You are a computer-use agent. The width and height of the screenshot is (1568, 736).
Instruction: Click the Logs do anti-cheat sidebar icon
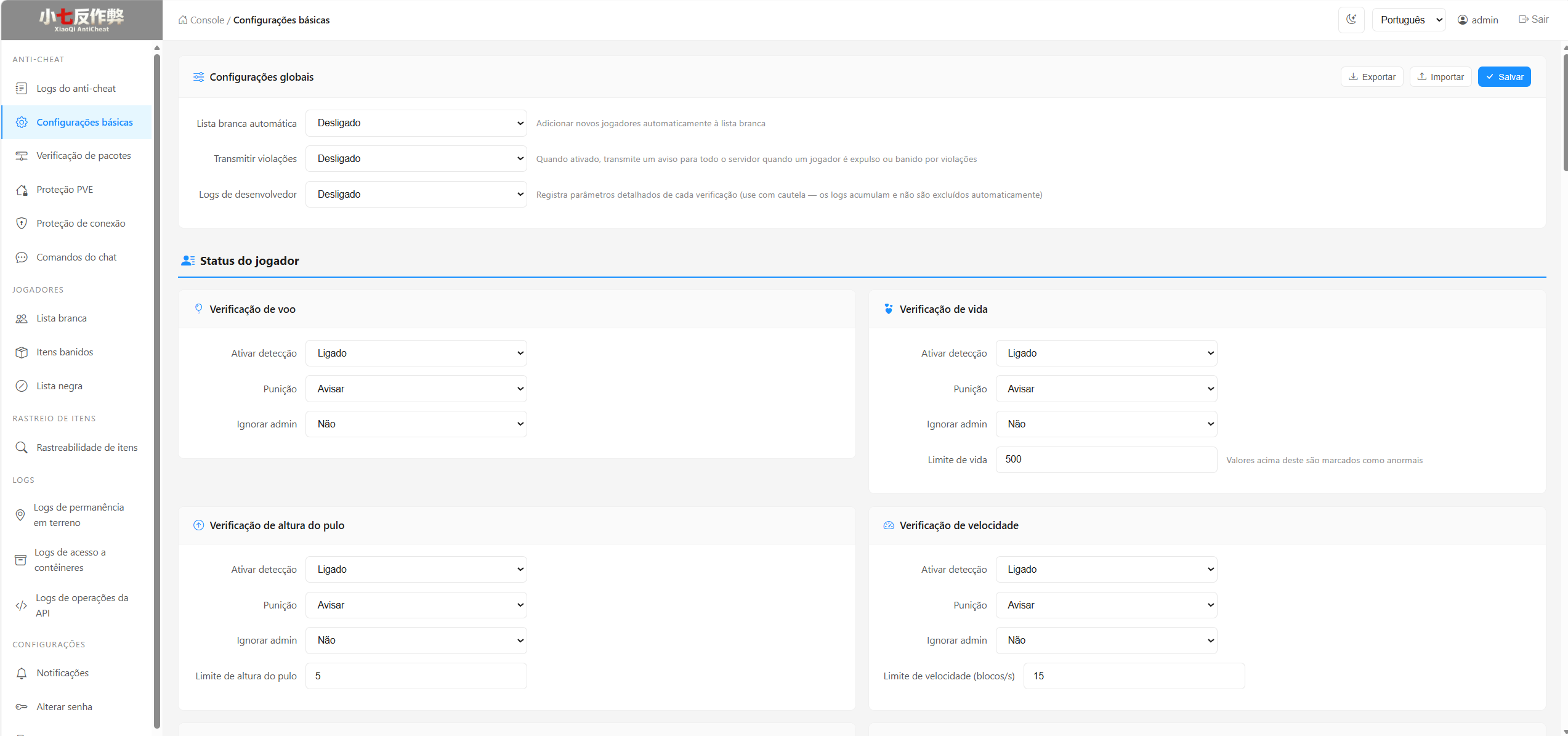[22, 88]
